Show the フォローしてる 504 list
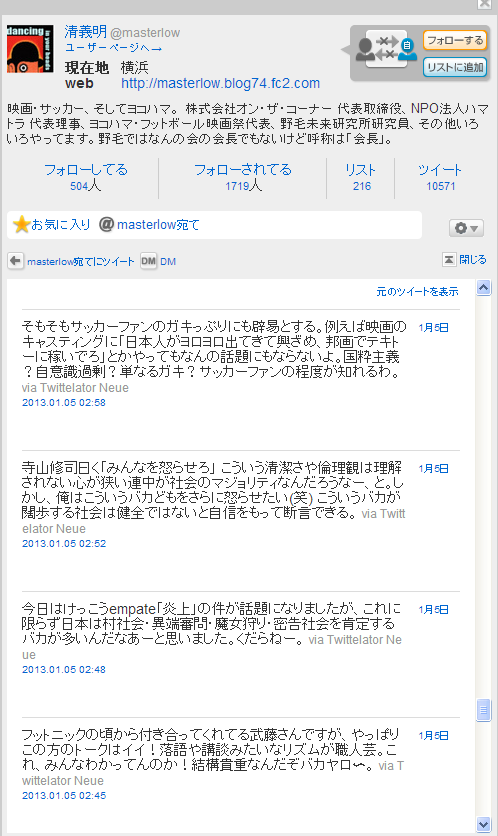Viewport: 498px width, 836px height. 85,178
